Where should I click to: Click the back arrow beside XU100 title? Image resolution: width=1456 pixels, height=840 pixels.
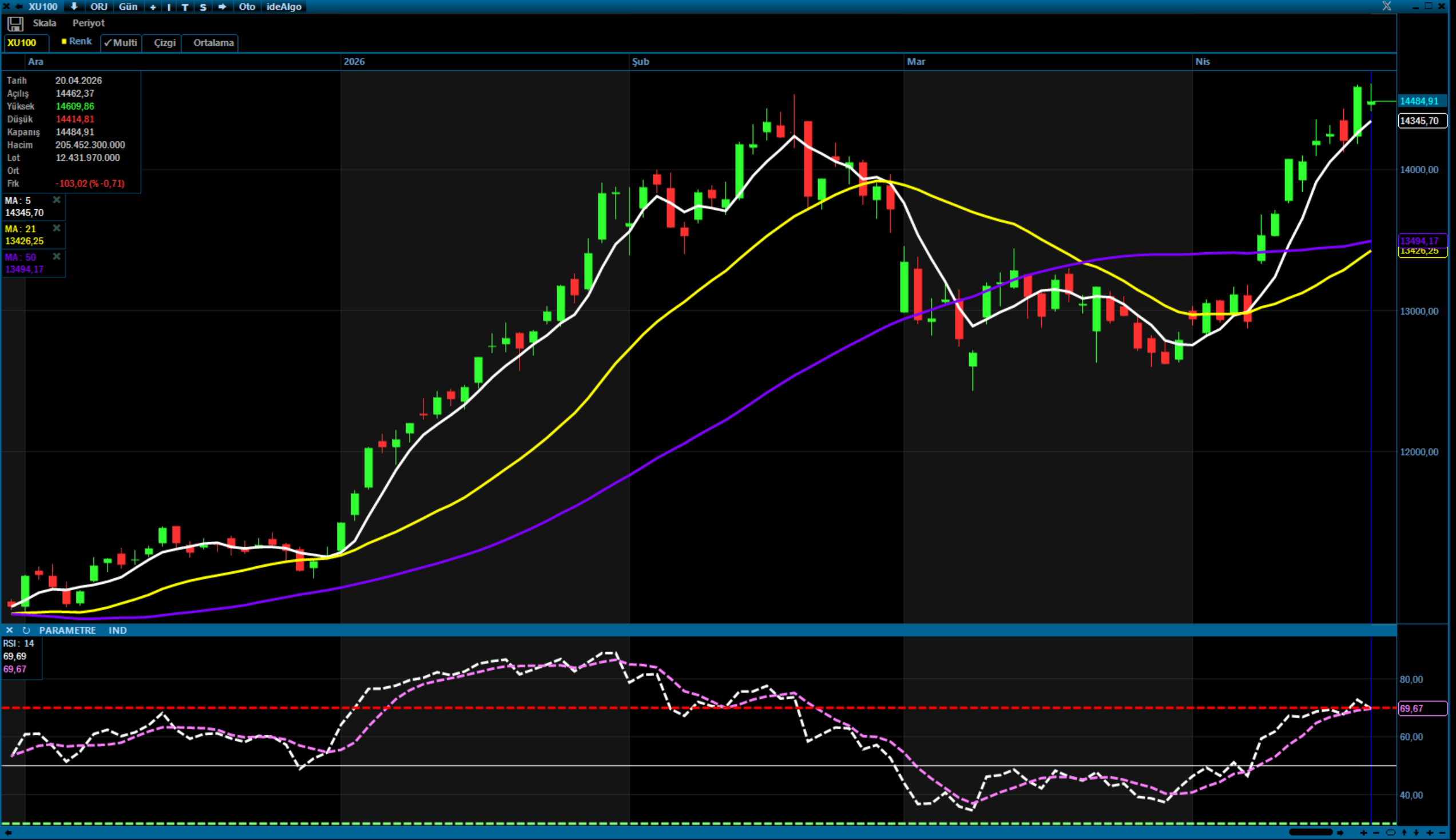point(19,6)
